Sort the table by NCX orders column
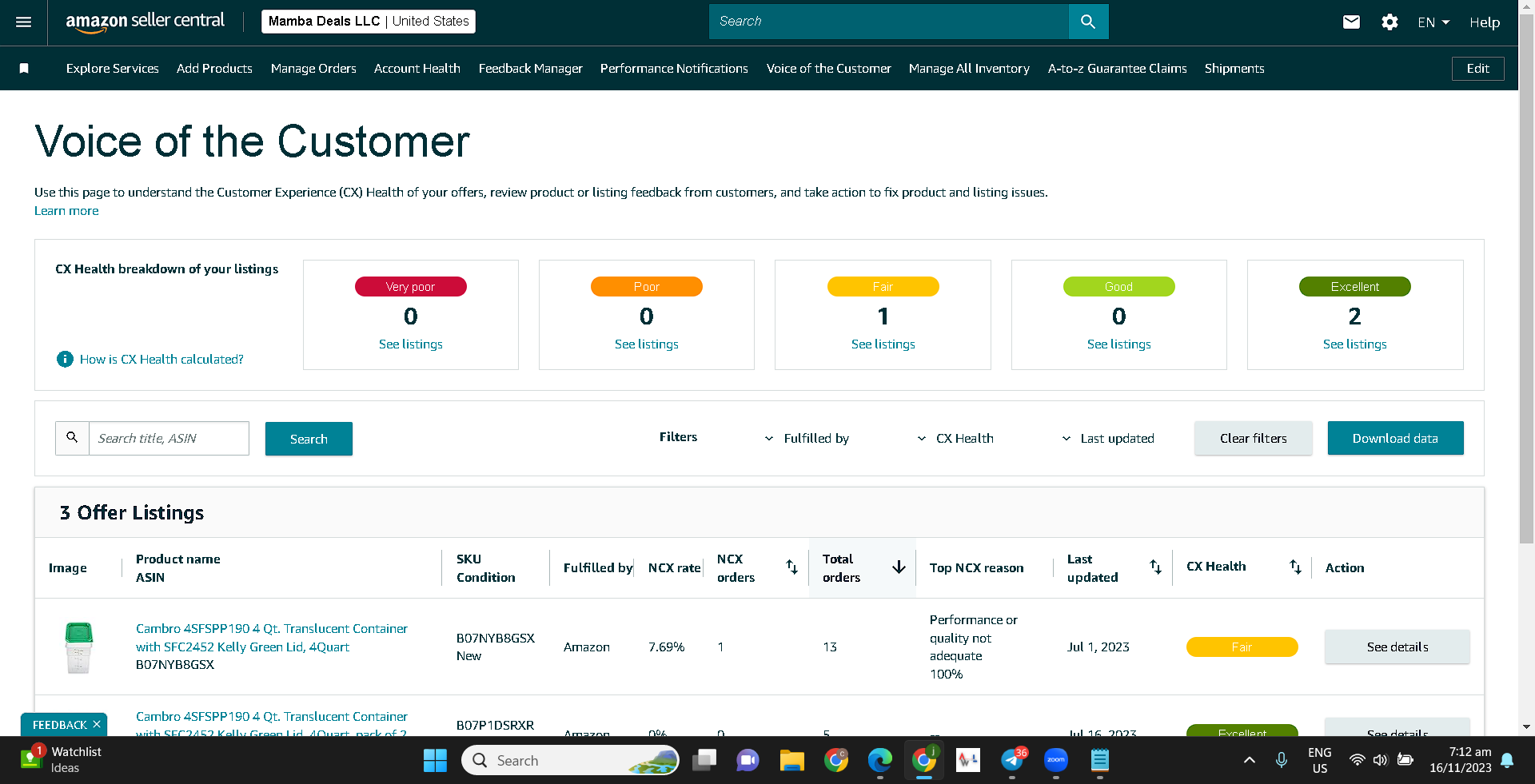The width and height of the screenshot is (1535, 784). tap(791, 567)
